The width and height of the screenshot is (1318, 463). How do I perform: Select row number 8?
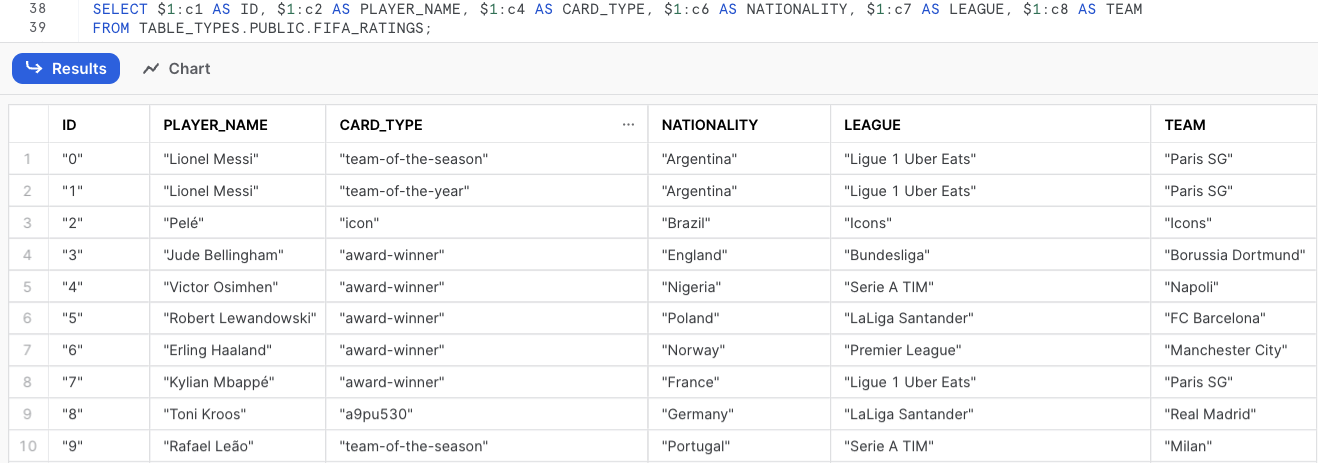pyautogui.click(x=28, y=382)
